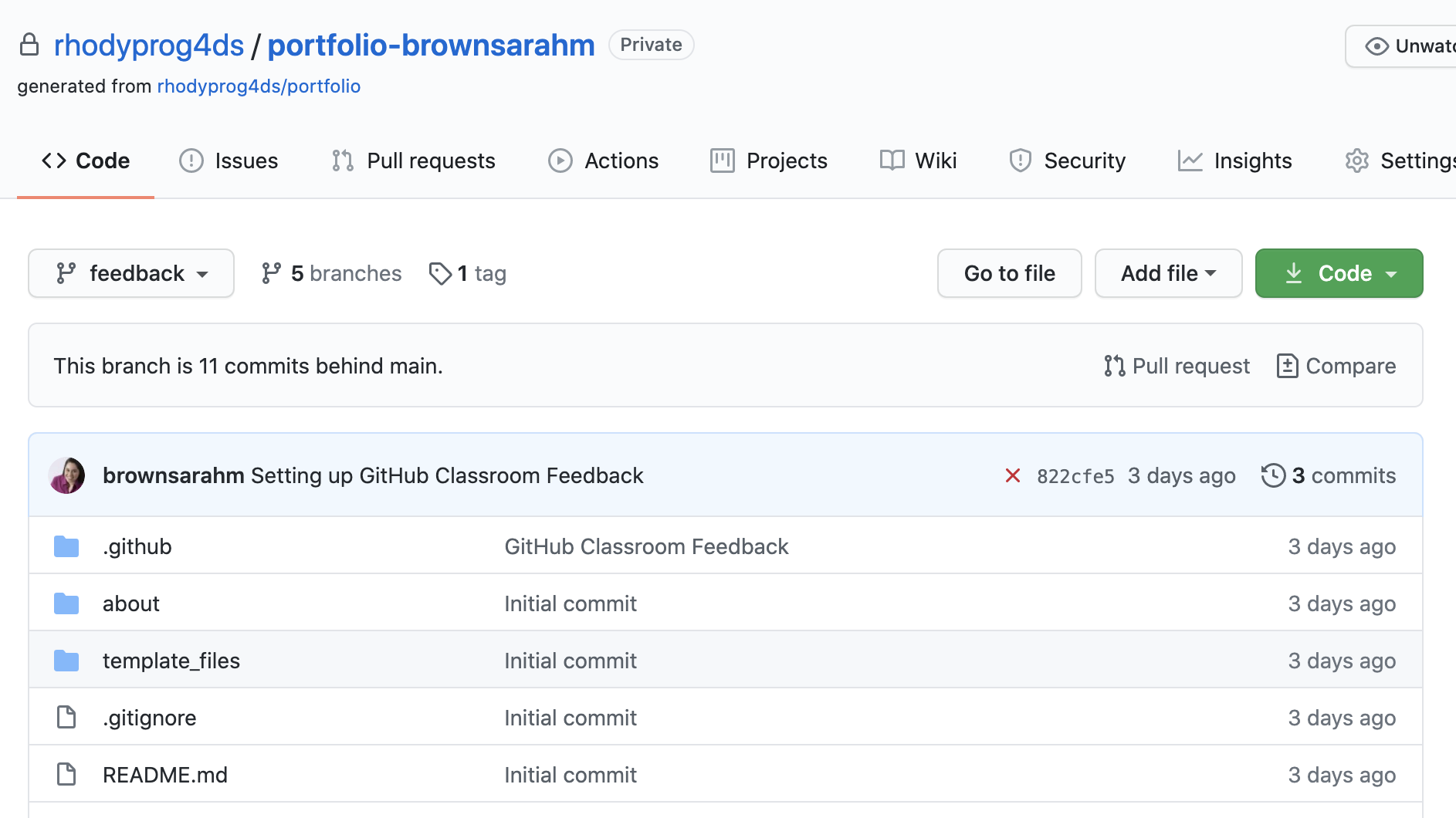Click brownsarahm's profile avatar
Viewport: 1456px width, 818px height.
66,475
